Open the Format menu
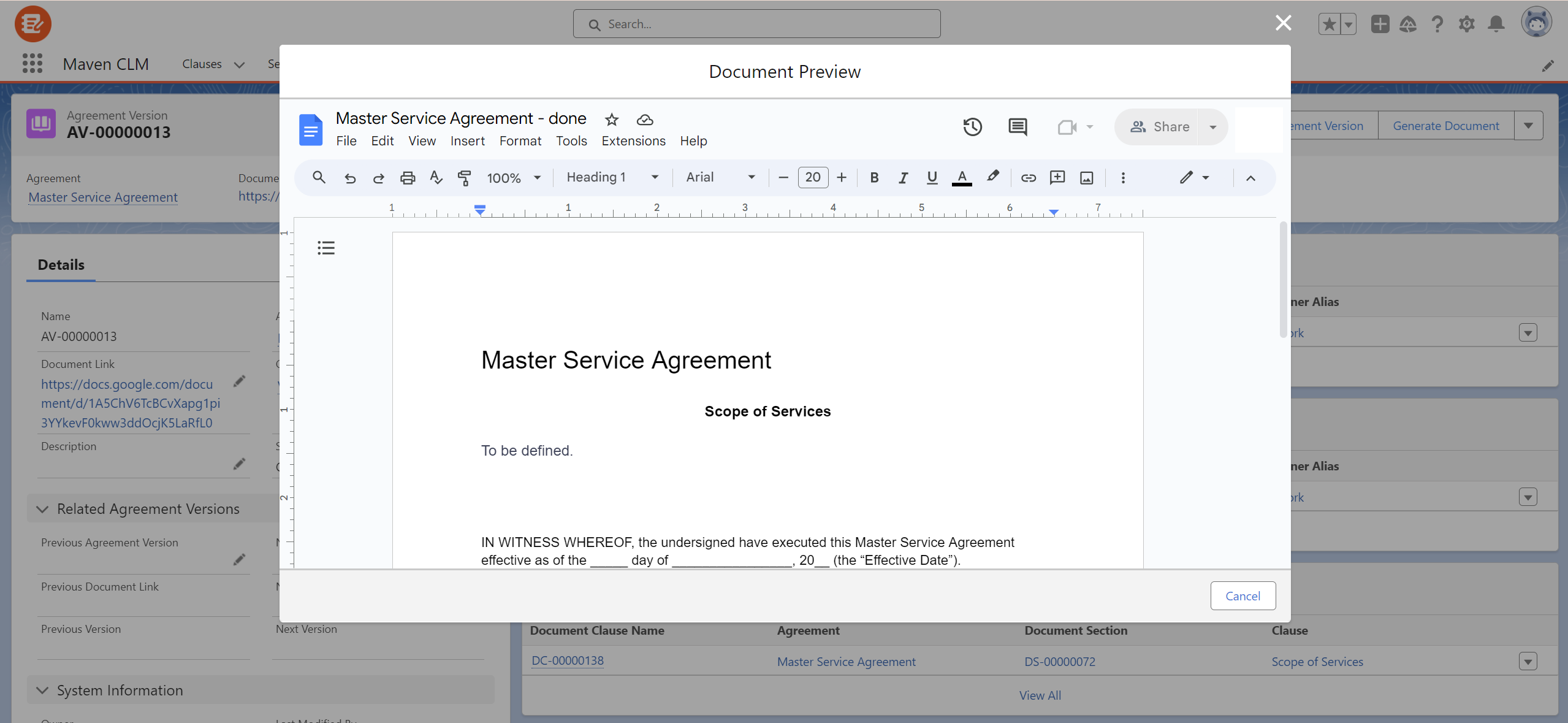Screen dimensions: 1568x723 520,141
